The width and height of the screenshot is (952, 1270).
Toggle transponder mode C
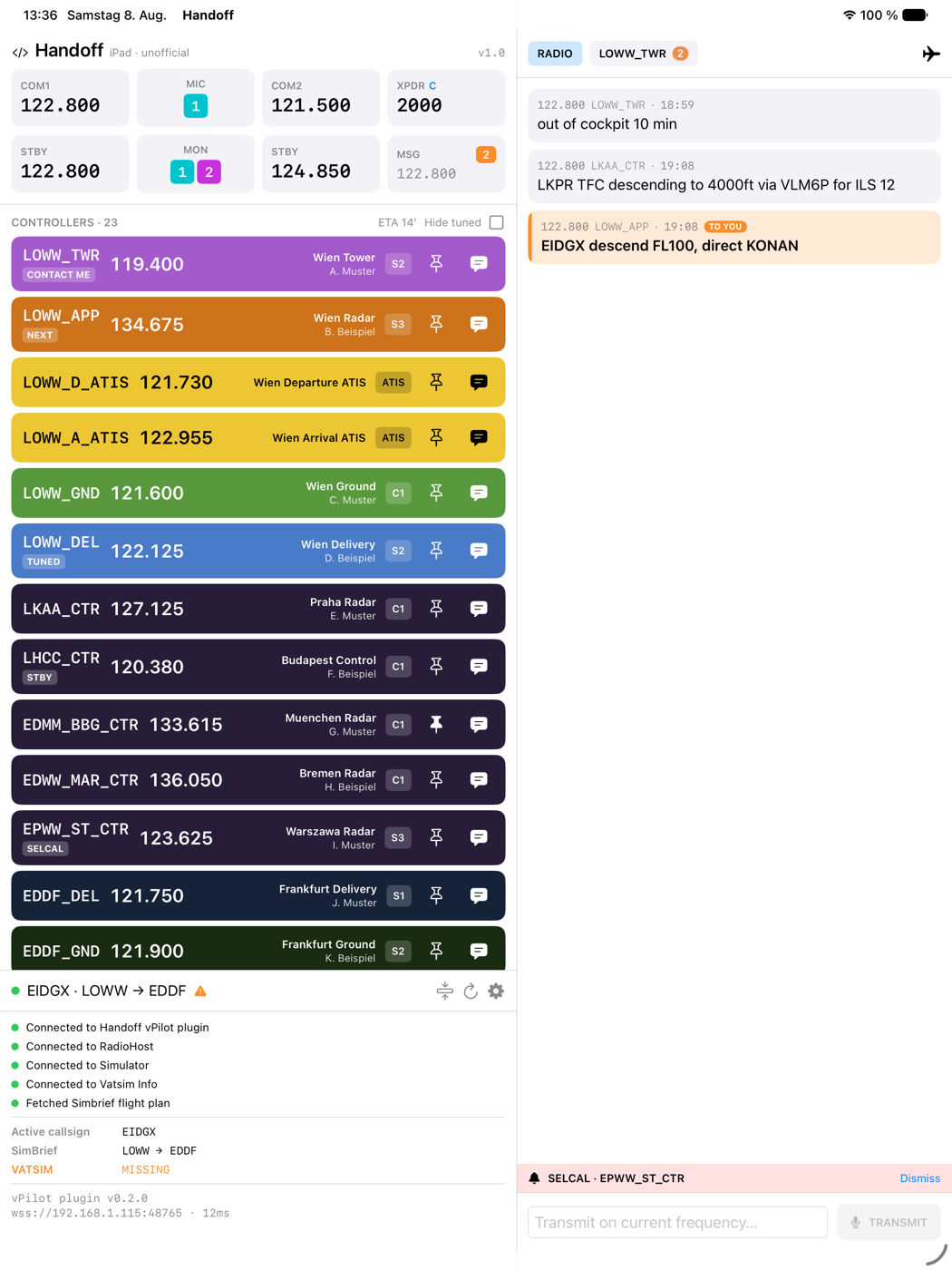(x=432, y=85)
